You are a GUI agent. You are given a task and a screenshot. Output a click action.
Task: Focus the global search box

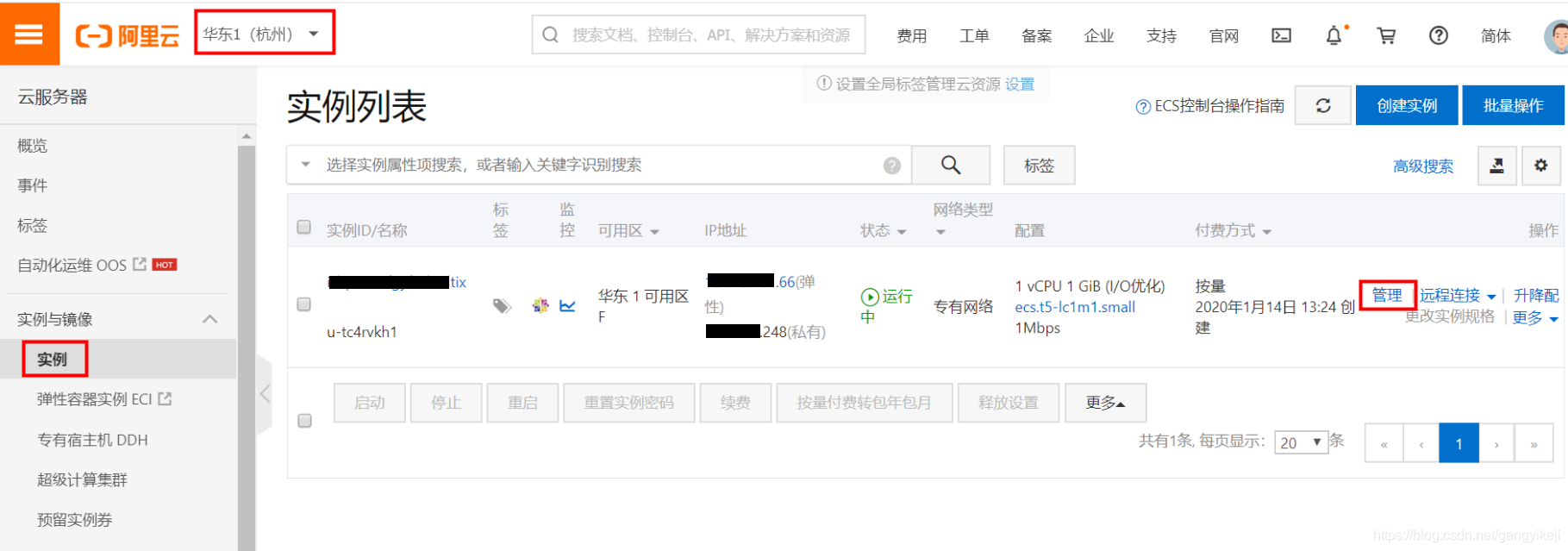[698, 35]
